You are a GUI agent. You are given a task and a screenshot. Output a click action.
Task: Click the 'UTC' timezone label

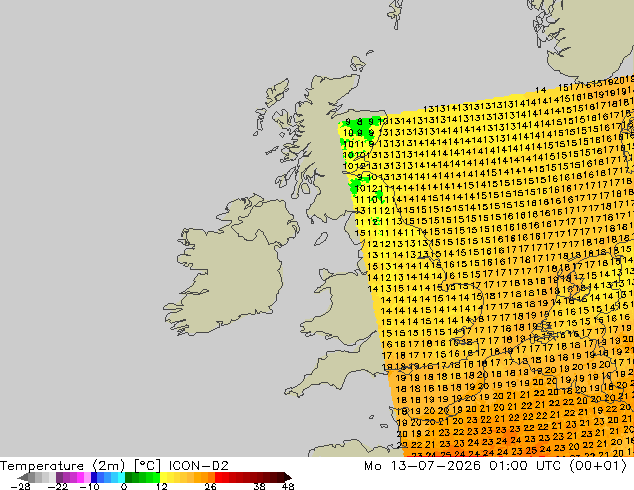tap(548, 466)
